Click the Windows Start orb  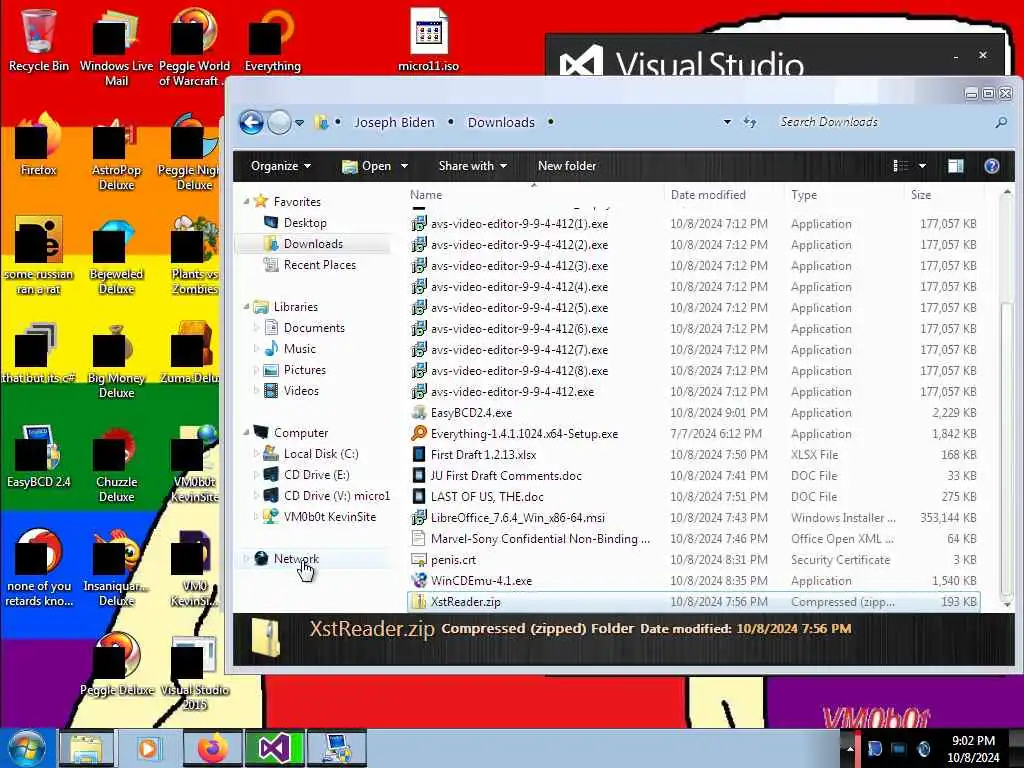26,748
